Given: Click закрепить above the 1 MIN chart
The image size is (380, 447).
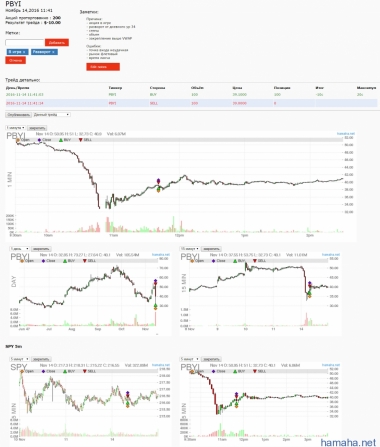Looking at the screenshot, I should 37,128.
